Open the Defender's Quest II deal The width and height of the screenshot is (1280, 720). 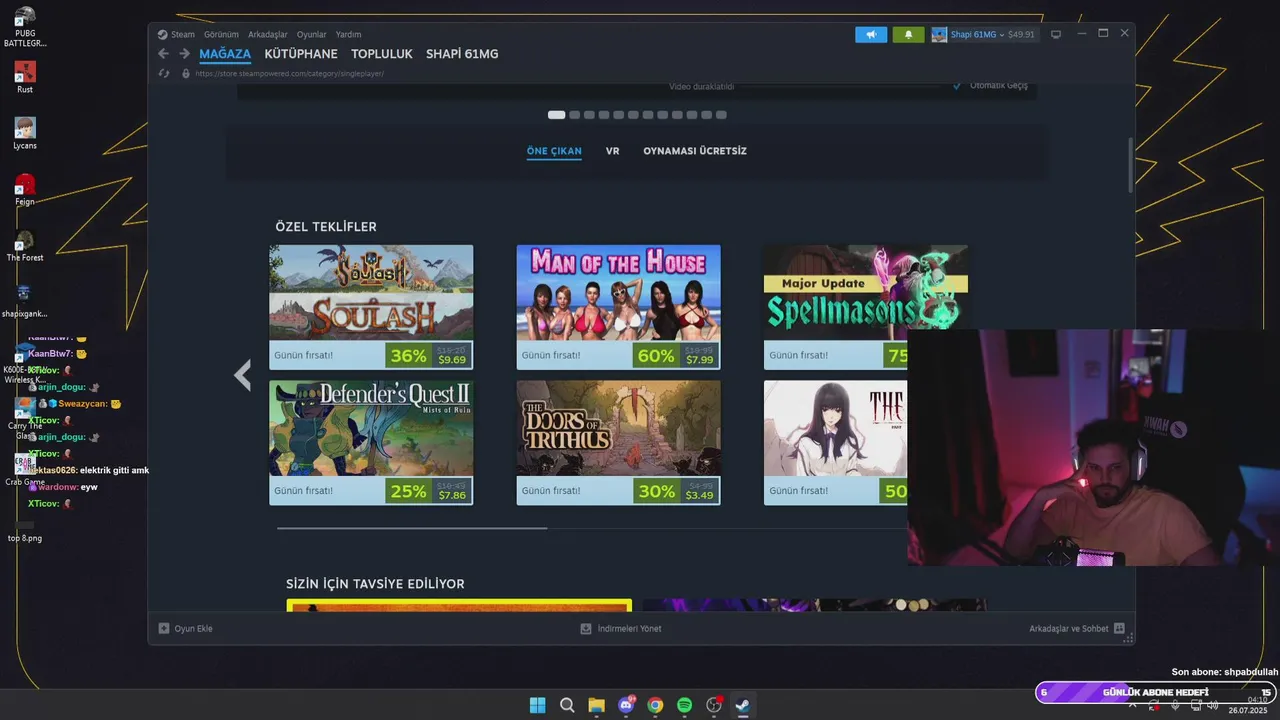[371, 442]
